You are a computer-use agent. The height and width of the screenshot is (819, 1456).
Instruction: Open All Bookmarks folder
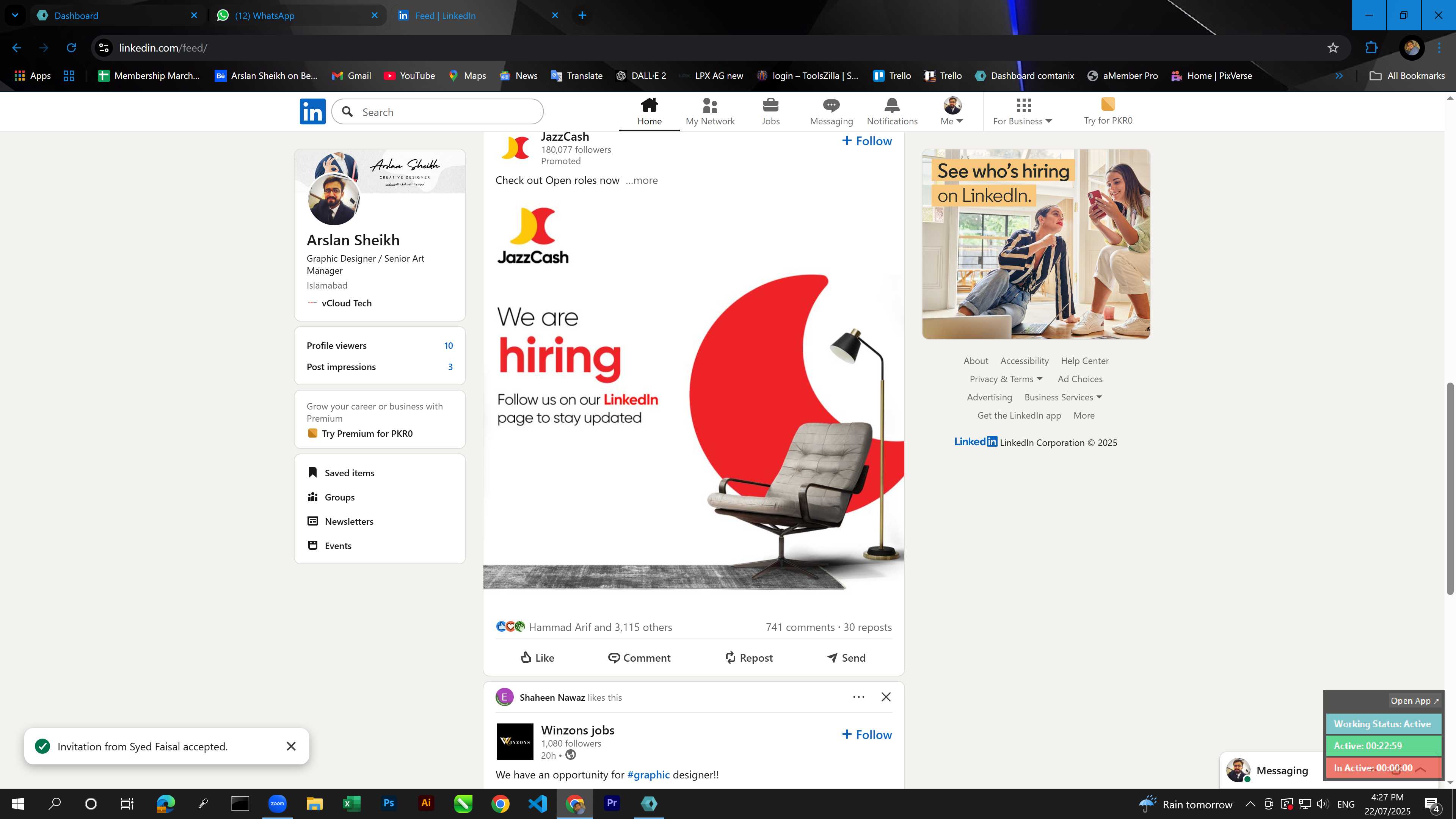1407,76
